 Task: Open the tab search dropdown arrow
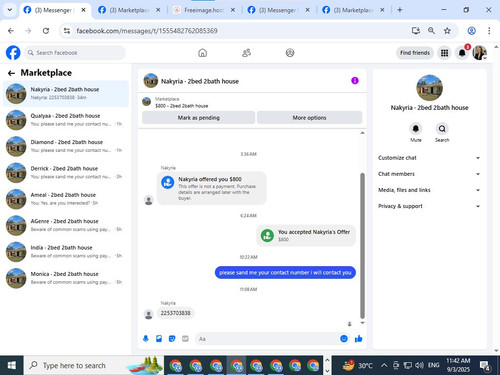(10, 10)
